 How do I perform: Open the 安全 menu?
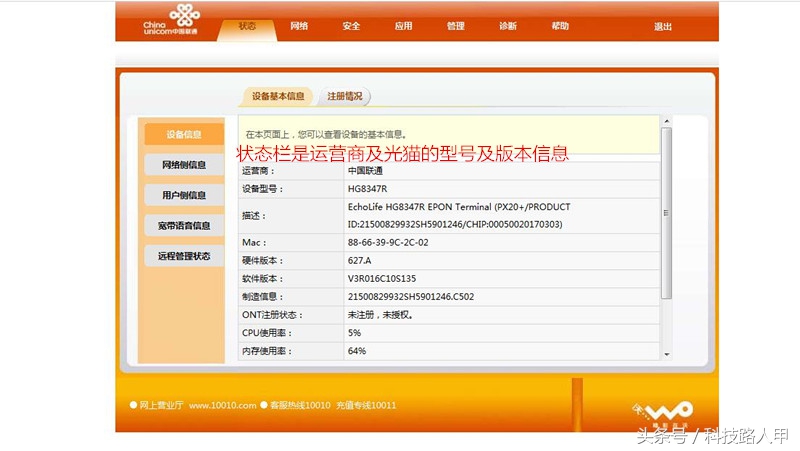351,26
